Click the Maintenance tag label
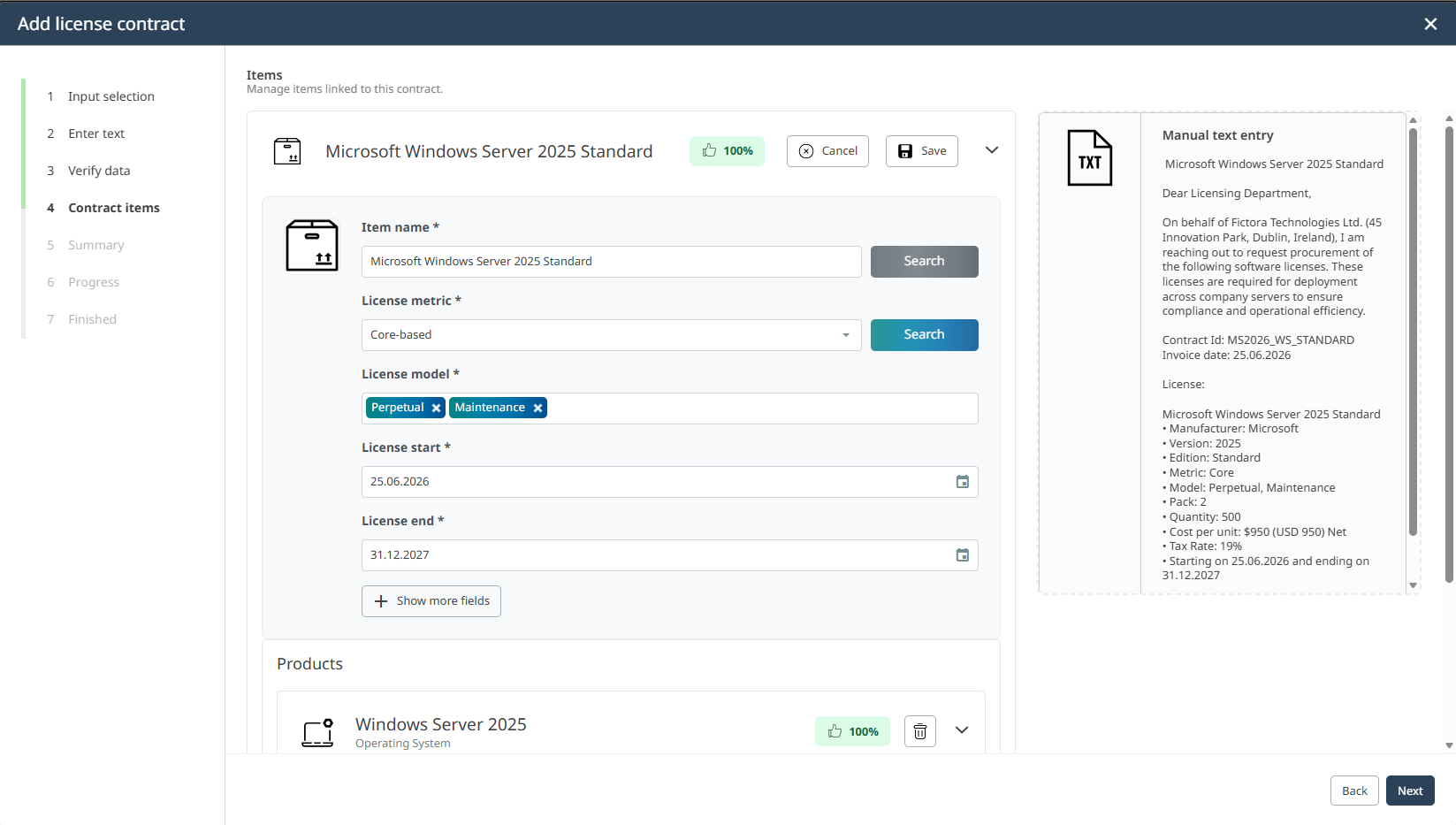The width and height of the screenshot is (1456, 825). (490, 408)
